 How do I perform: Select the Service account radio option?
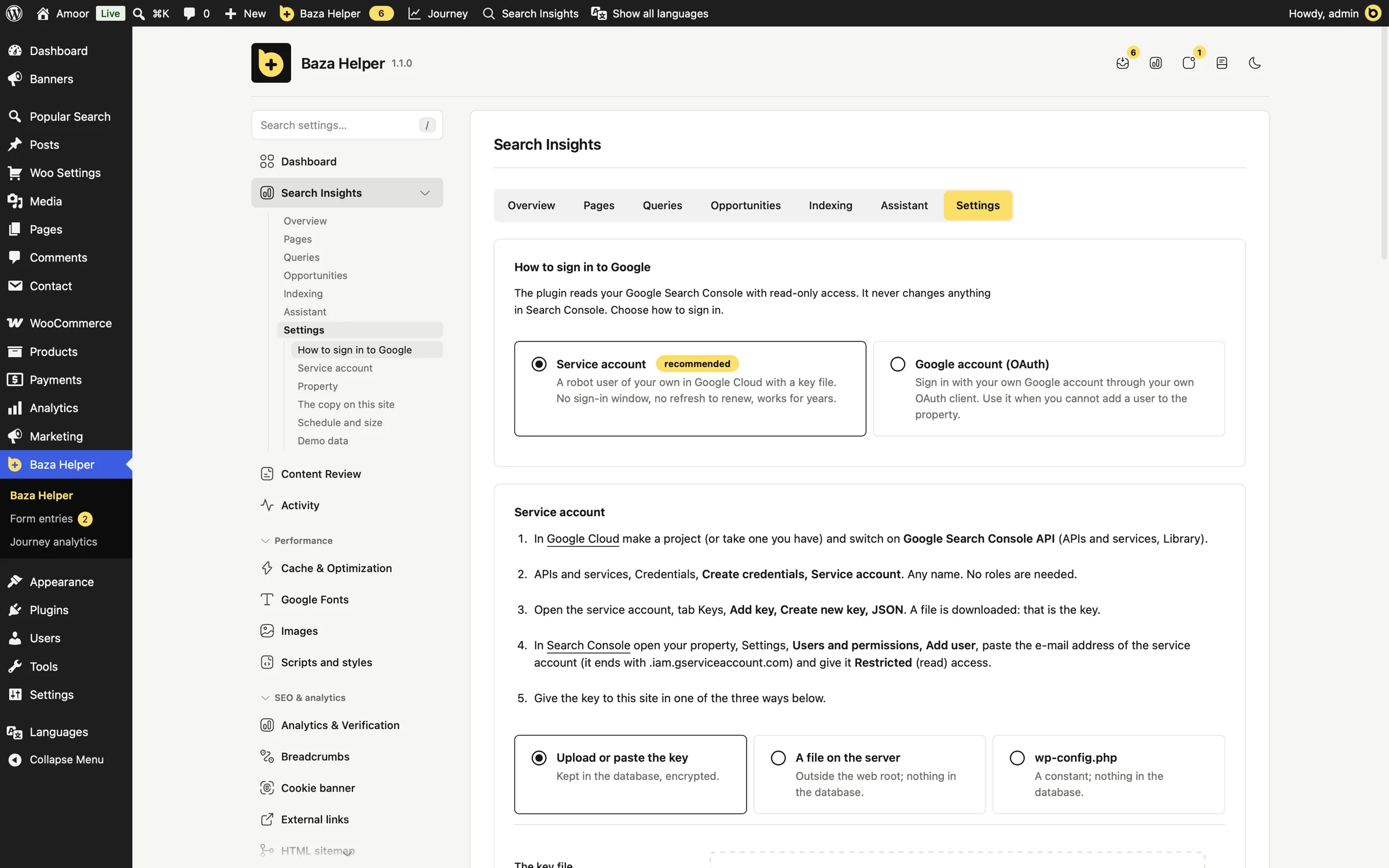point(539,363)
